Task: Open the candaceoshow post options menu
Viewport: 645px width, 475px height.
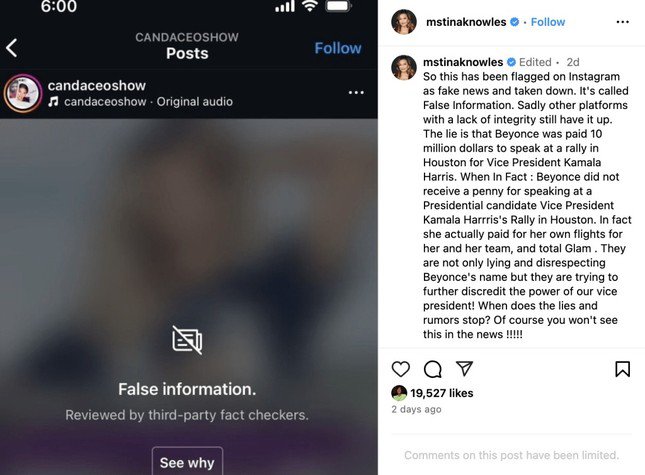Action: tap(356, 93)
